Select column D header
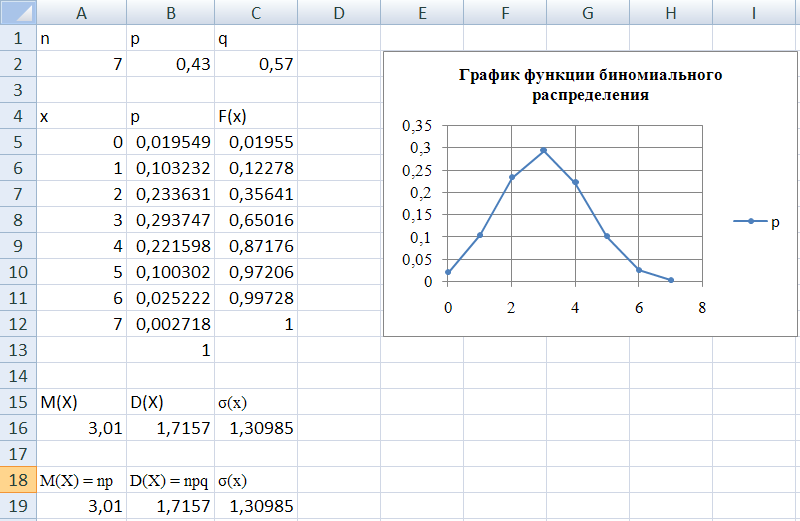Screen dimensions: 800x521 click(x=339, y=12)
